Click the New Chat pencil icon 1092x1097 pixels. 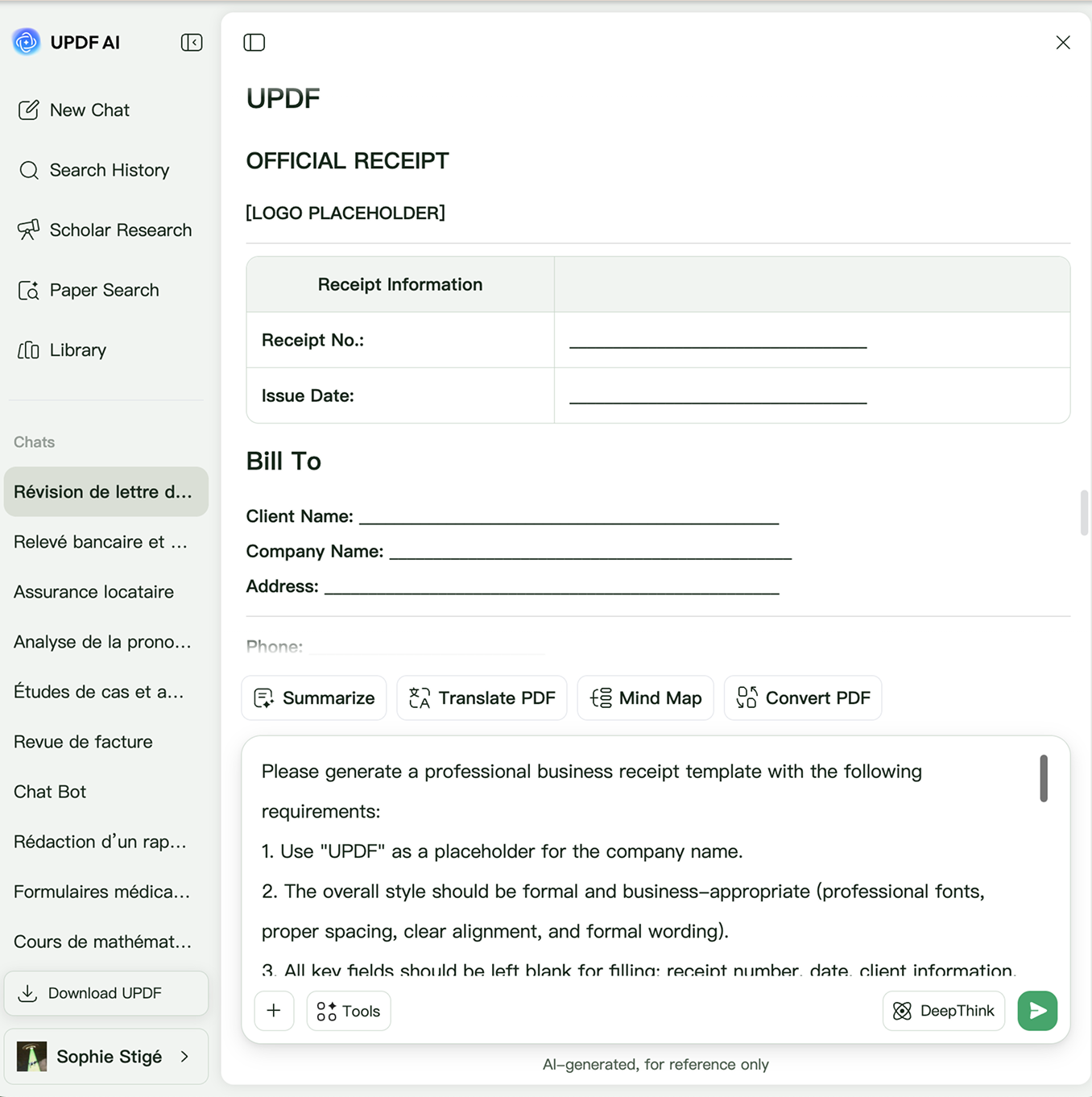click(29, 110)
